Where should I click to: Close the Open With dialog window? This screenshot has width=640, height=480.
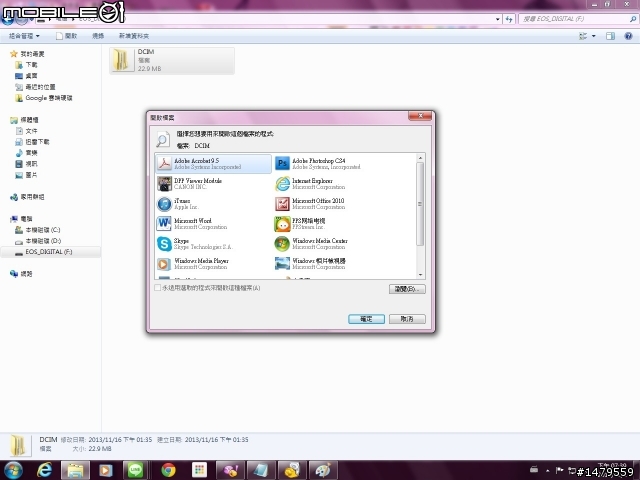tap(420, 116)
